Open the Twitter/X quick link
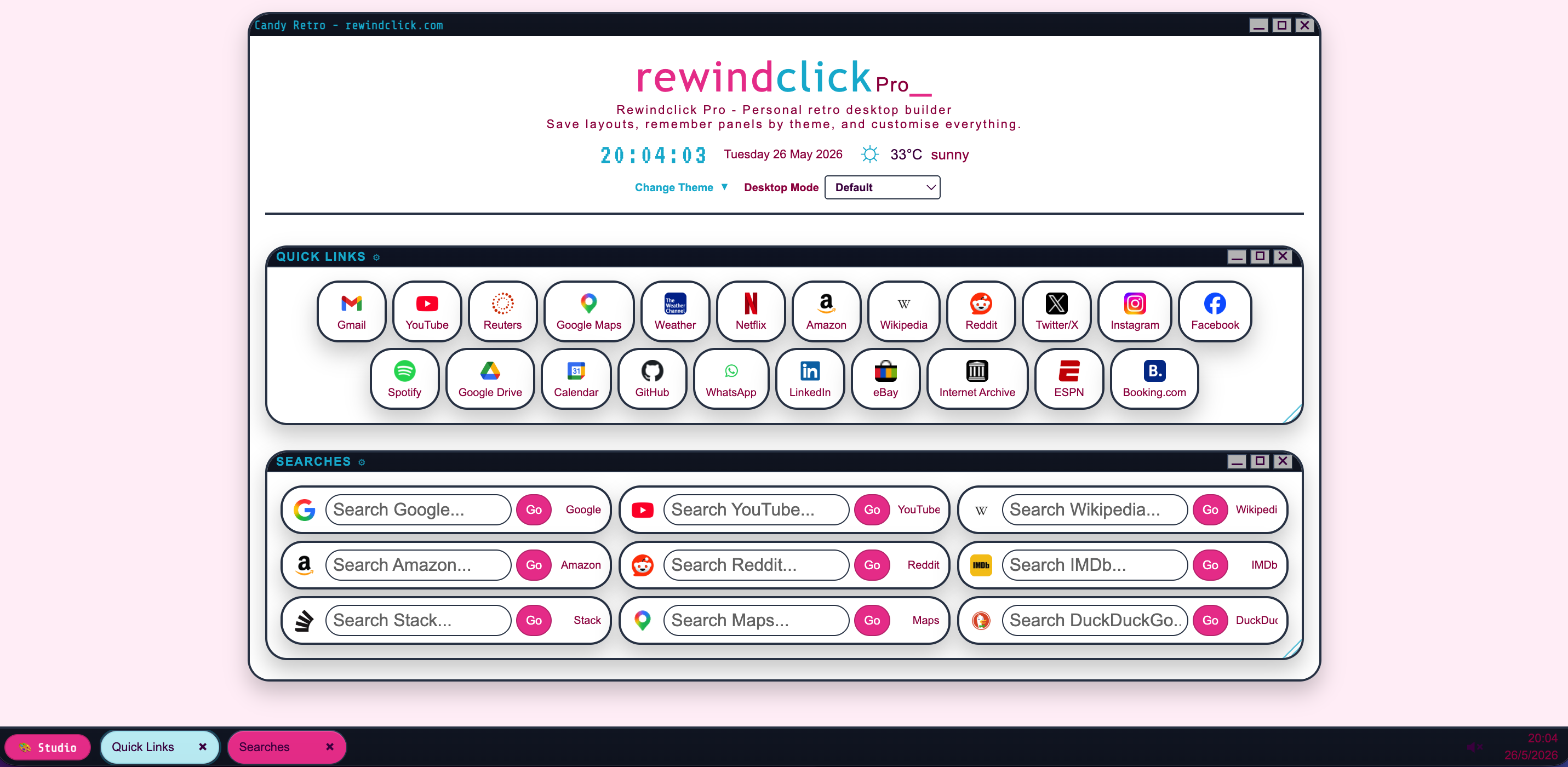This screenshot has height=767, width=1568. click(x=1056, y=312)
